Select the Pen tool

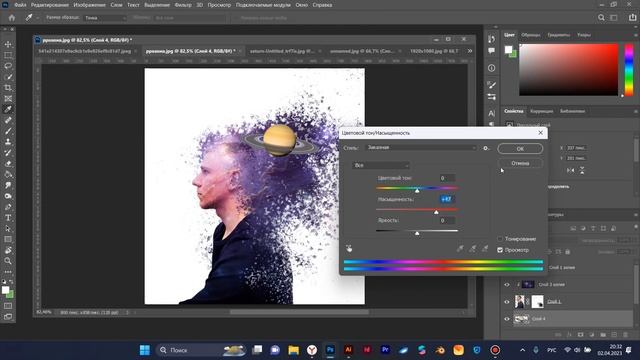(8, 207)
